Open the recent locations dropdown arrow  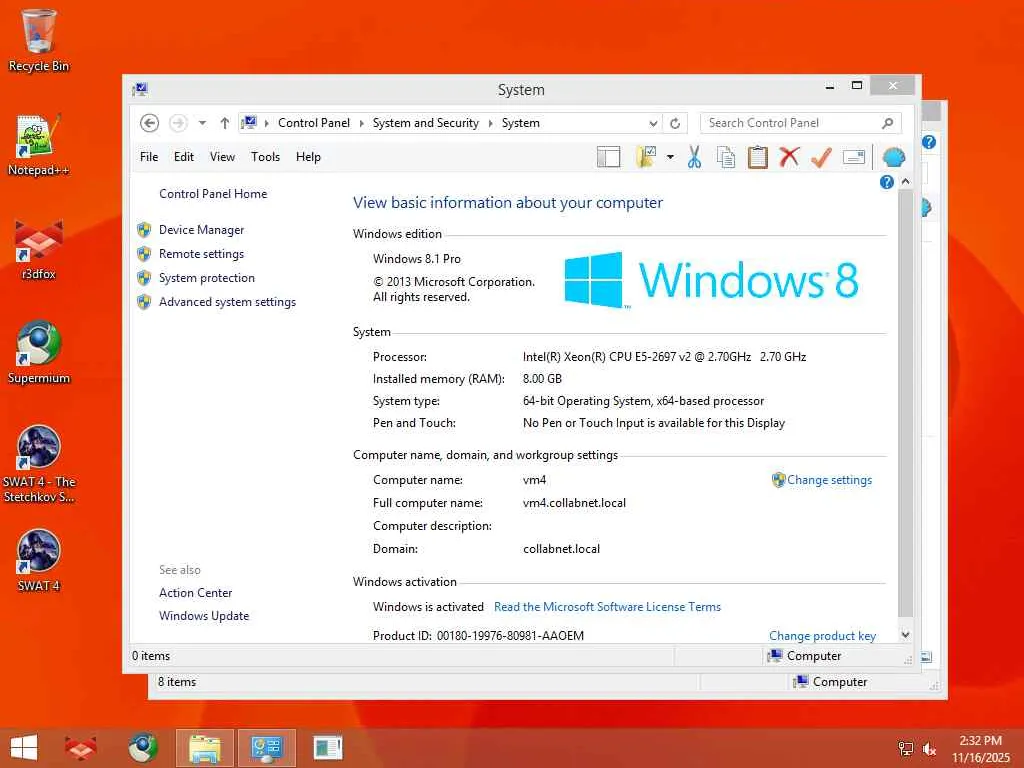tap(202, 123)
